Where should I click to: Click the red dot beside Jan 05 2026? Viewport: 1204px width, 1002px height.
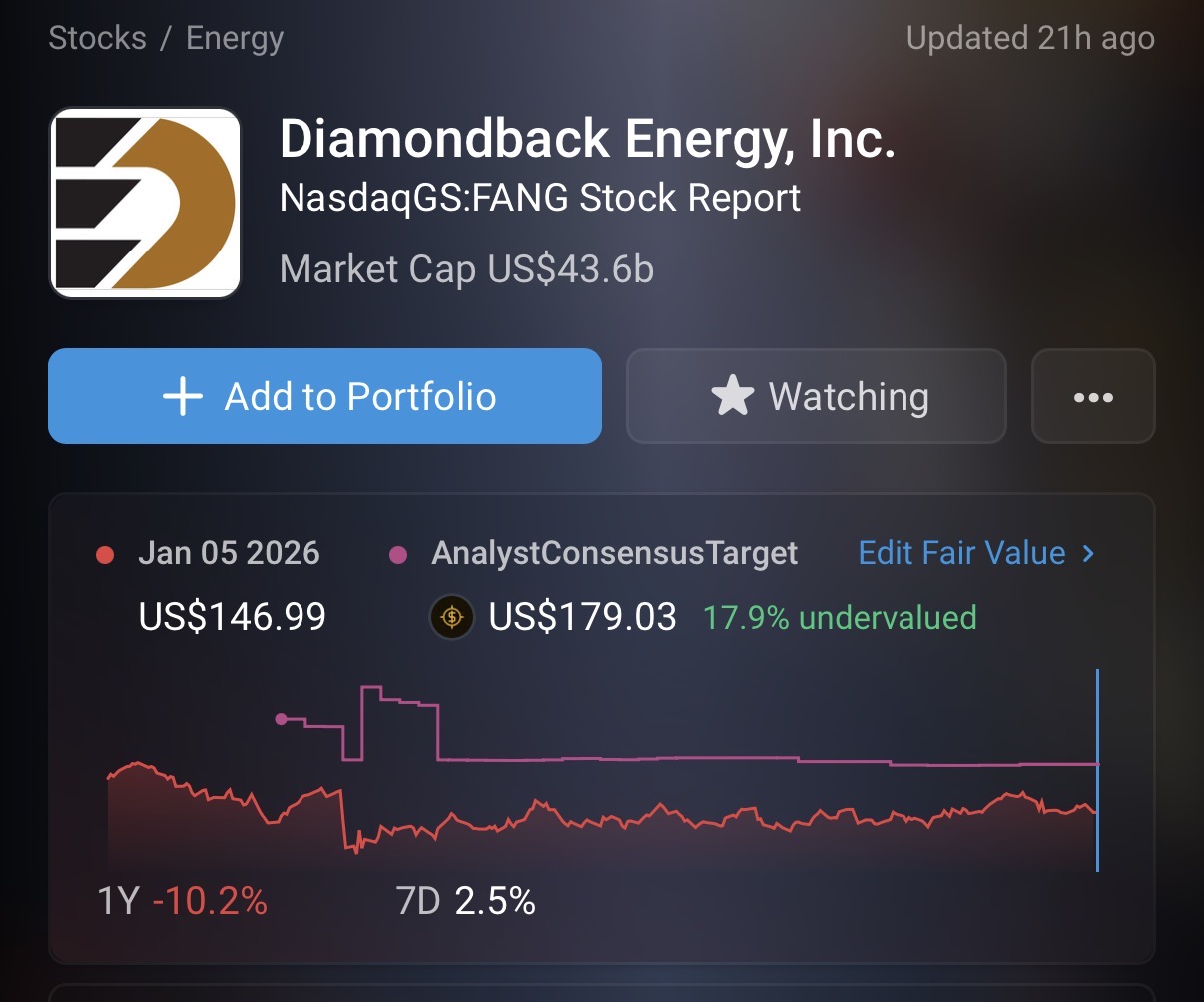pyautogui.click(x=105, y=555)
